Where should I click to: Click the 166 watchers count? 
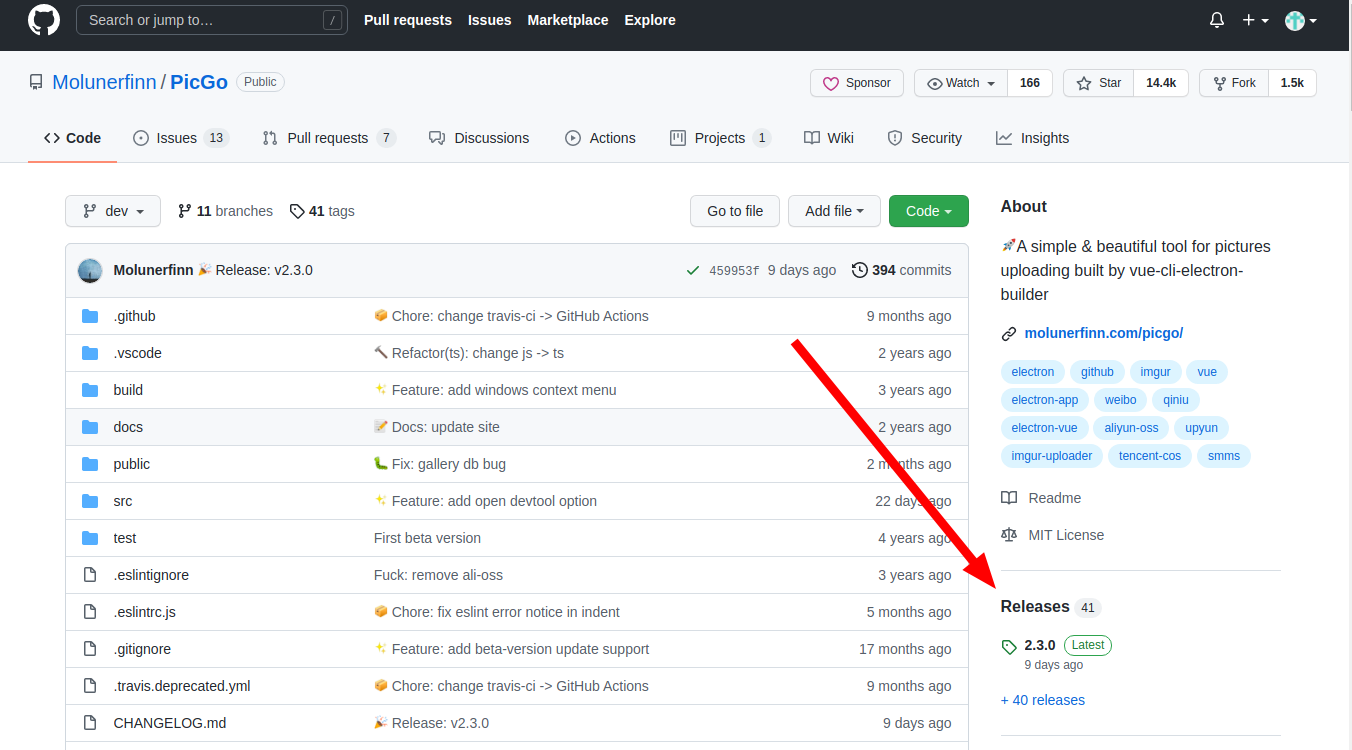coord(1030,83)
